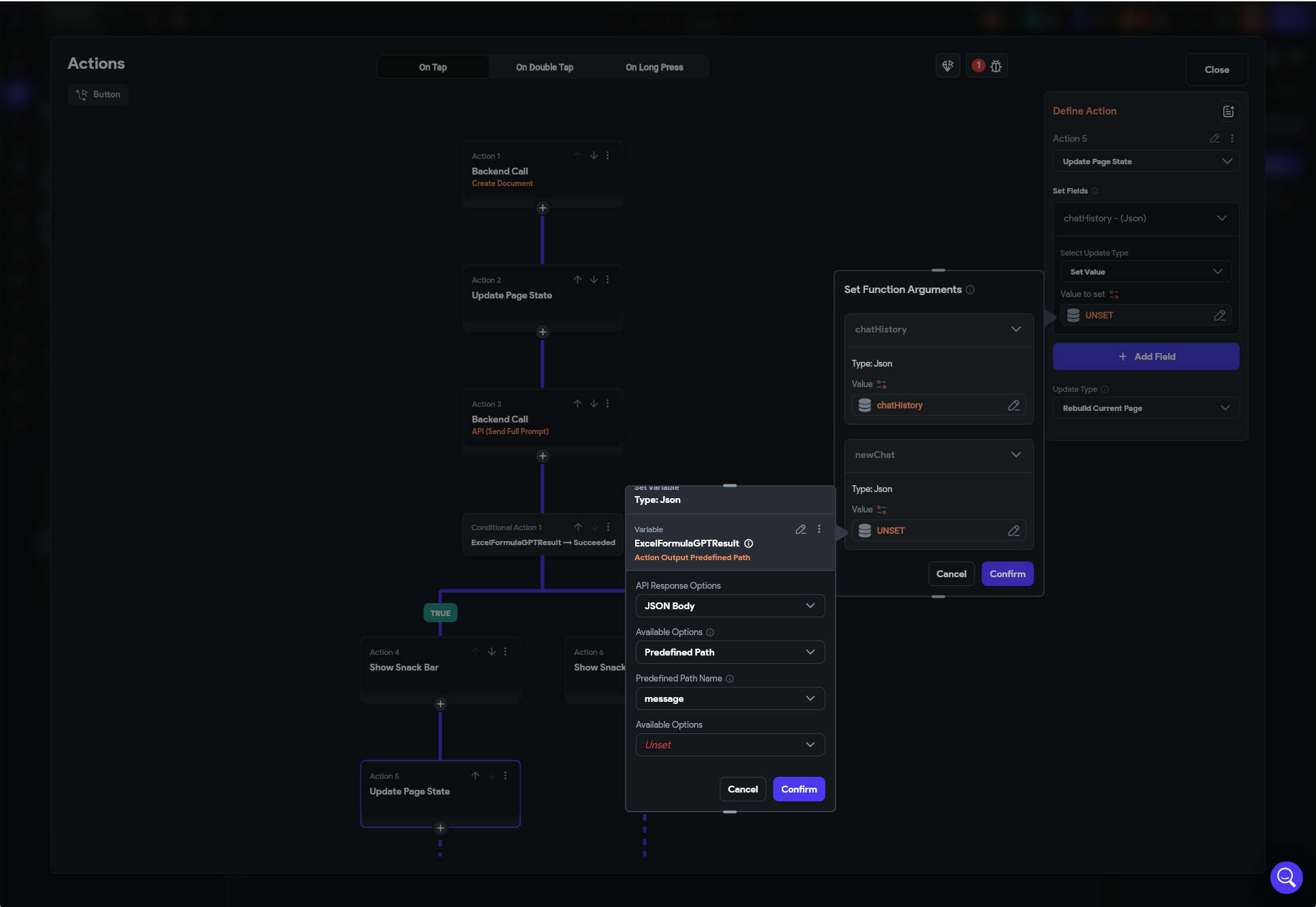The width and height of the screenshot is (1316, 907).
Task: Click Add Field button
Action: pos(1146,357)
